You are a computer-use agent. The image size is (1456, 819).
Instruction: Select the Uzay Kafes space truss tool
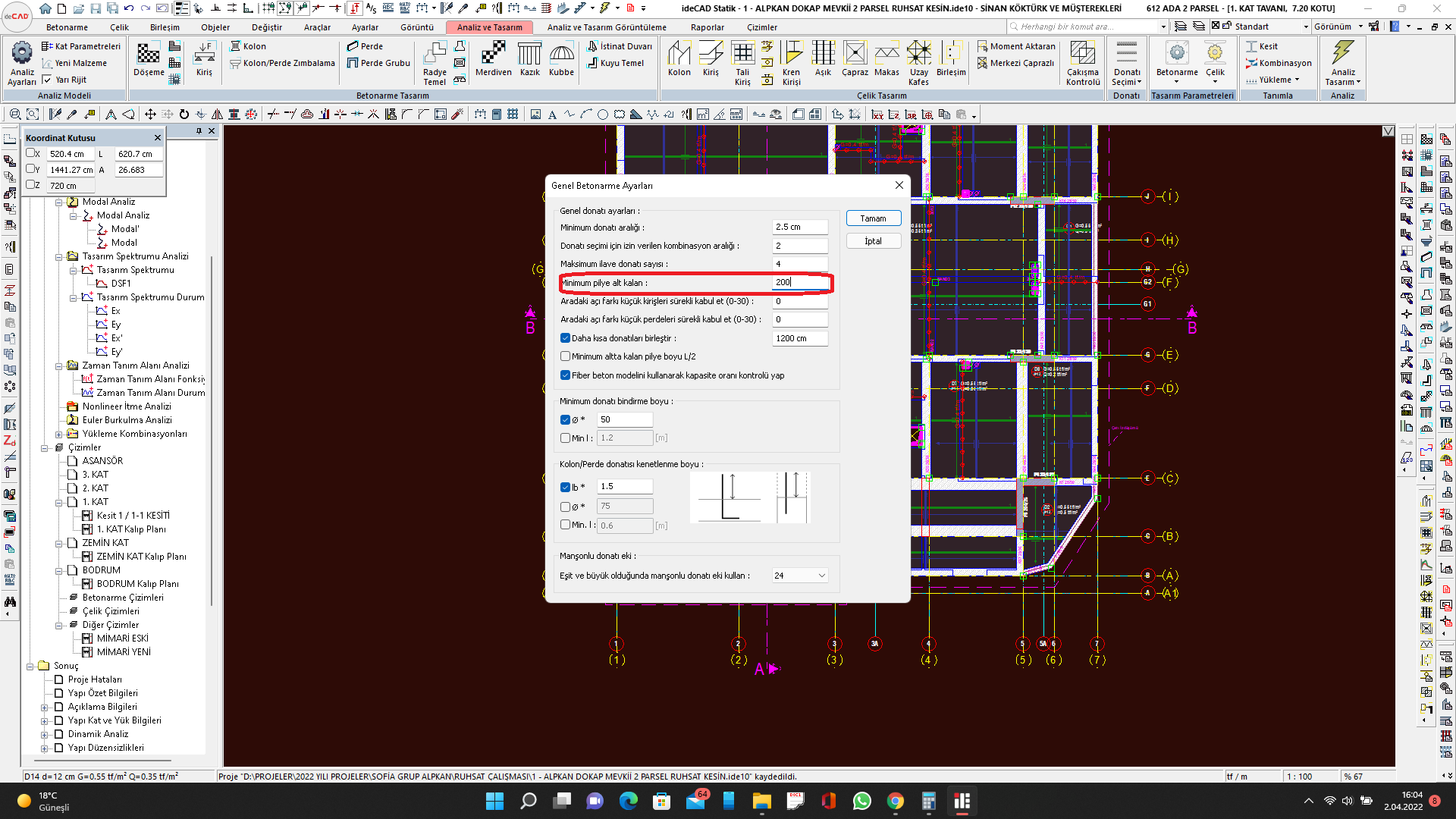tap(919, 63)
